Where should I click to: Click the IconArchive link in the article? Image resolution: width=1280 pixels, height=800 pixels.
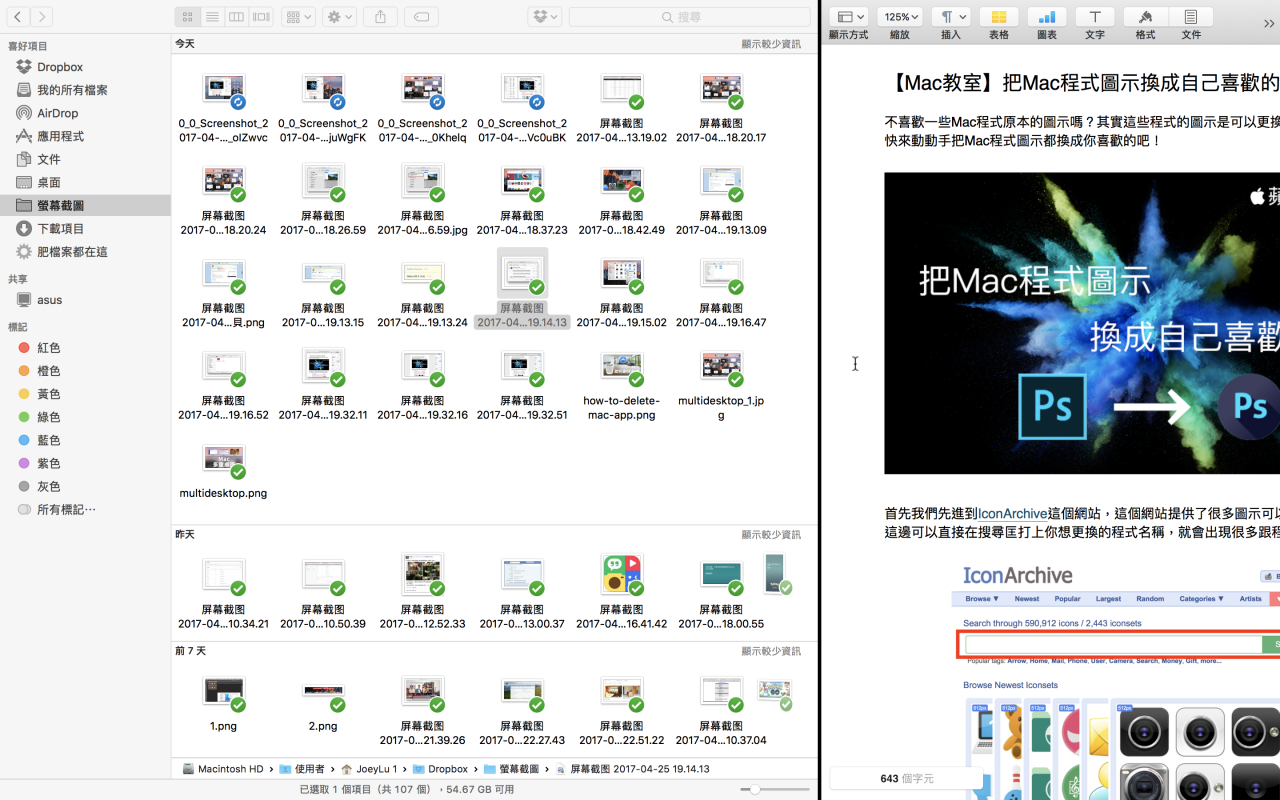[1010, 513]
